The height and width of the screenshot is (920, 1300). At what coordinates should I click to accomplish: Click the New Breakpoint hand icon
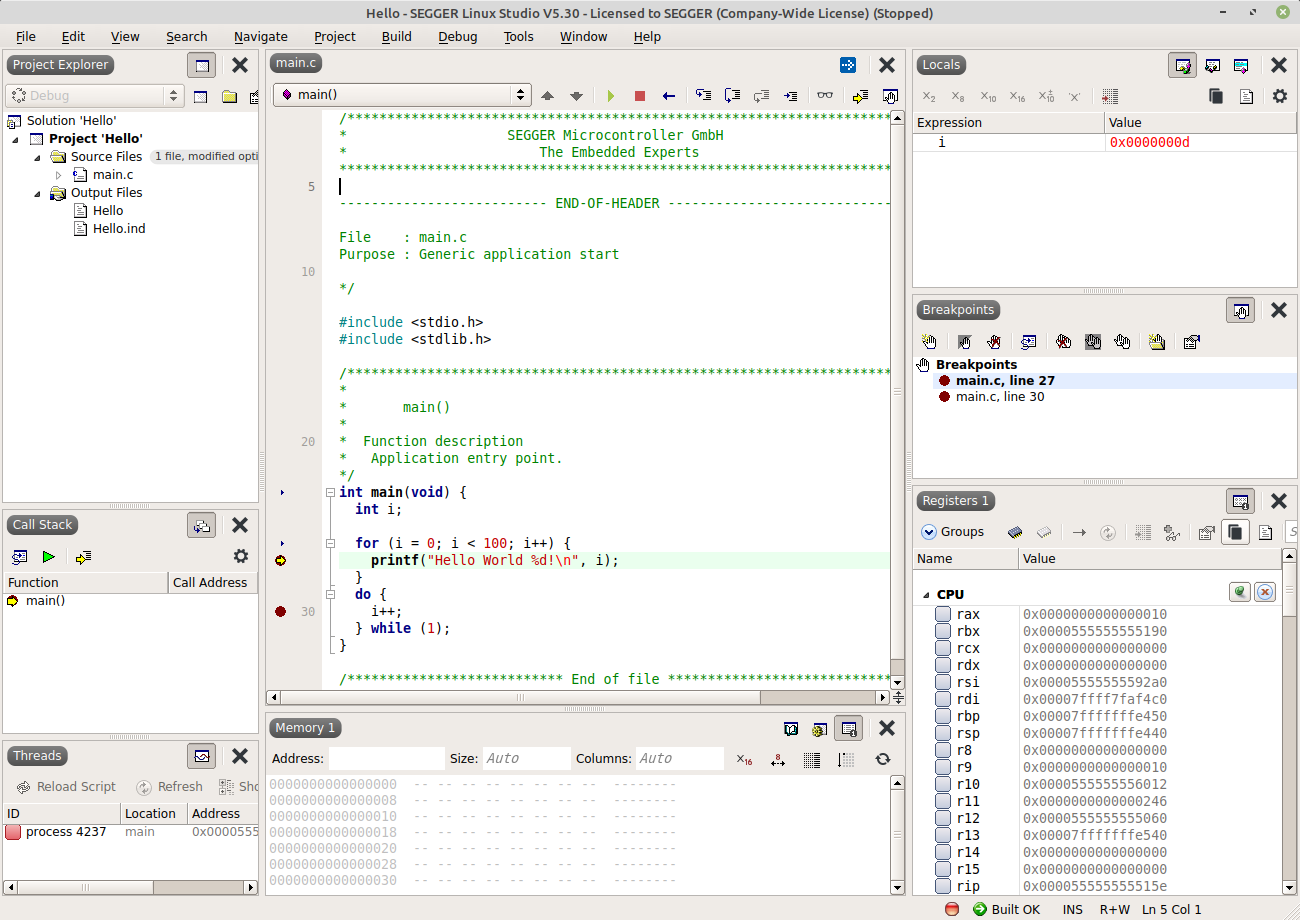point(929,341)
